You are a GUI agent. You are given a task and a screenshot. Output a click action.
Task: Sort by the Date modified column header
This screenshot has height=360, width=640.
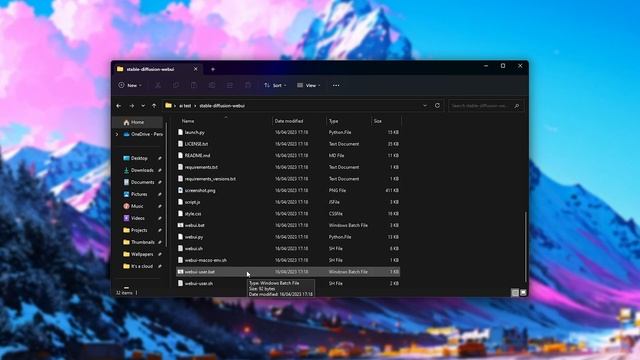(x=289, y=121)
